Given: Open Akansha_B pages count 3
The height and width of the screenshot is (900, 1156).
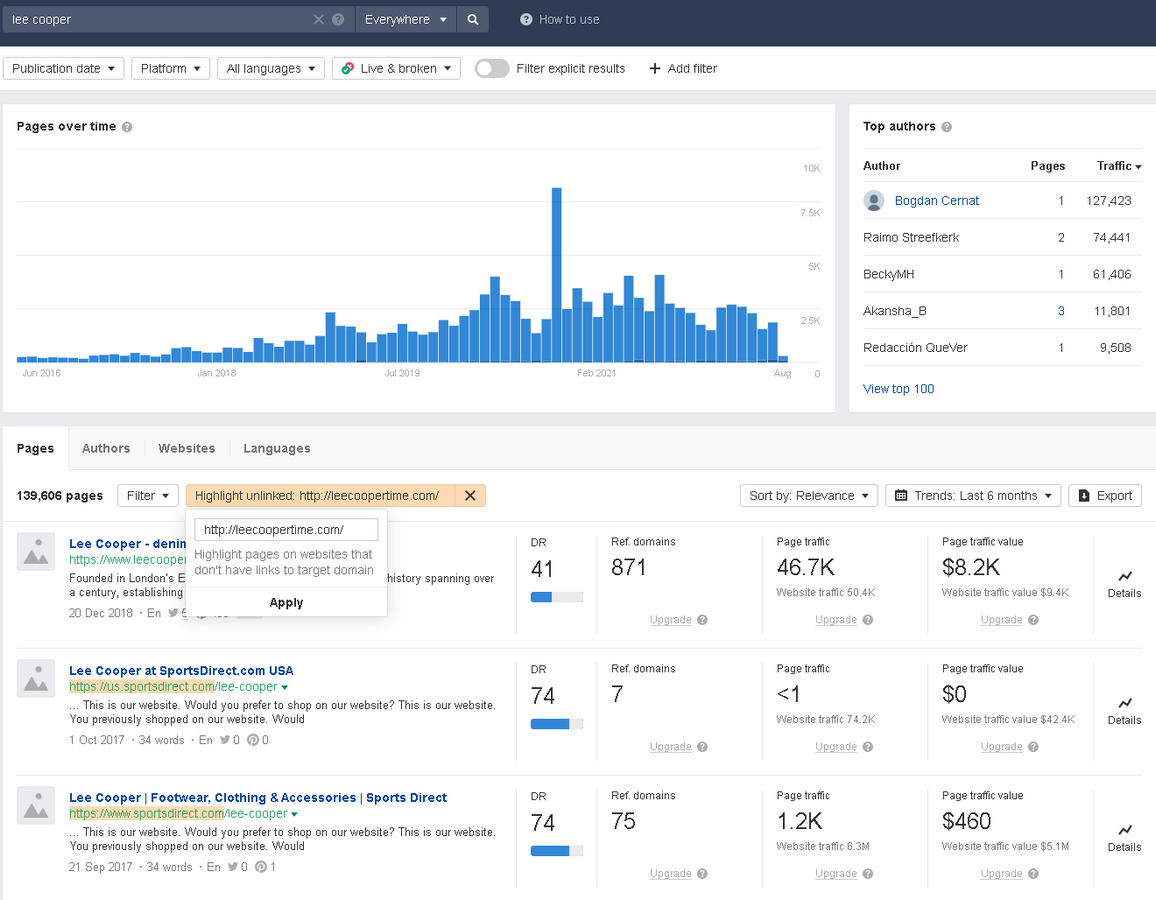Looking at the screenshot, I should 1061,311.
